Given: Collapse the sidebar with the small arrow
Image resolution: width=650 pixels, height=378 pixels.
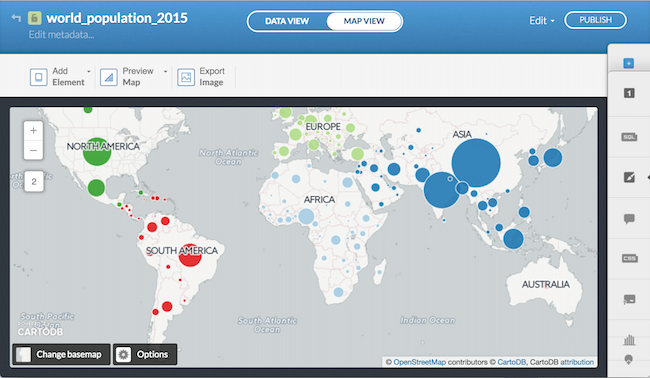Looking at the screenshot, I should [x=648, y=177].
